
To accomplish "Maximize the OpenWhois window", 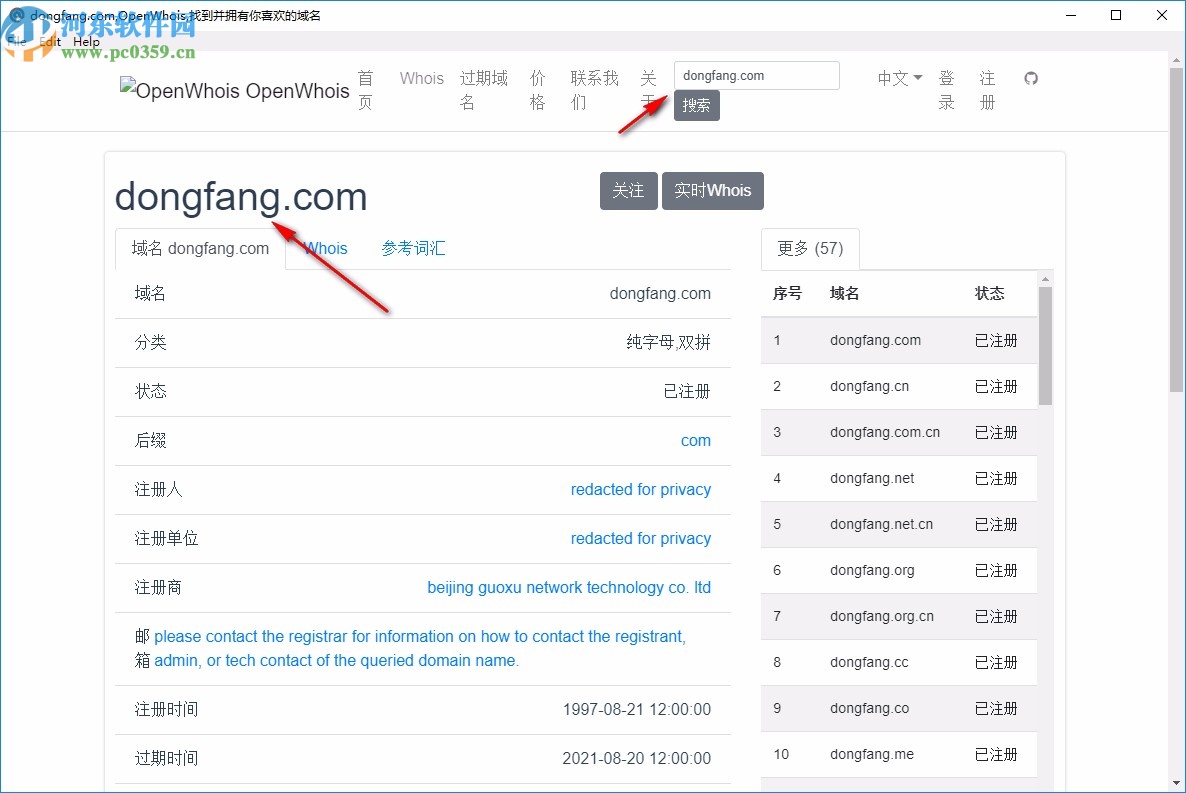I will pos(1116,15).
